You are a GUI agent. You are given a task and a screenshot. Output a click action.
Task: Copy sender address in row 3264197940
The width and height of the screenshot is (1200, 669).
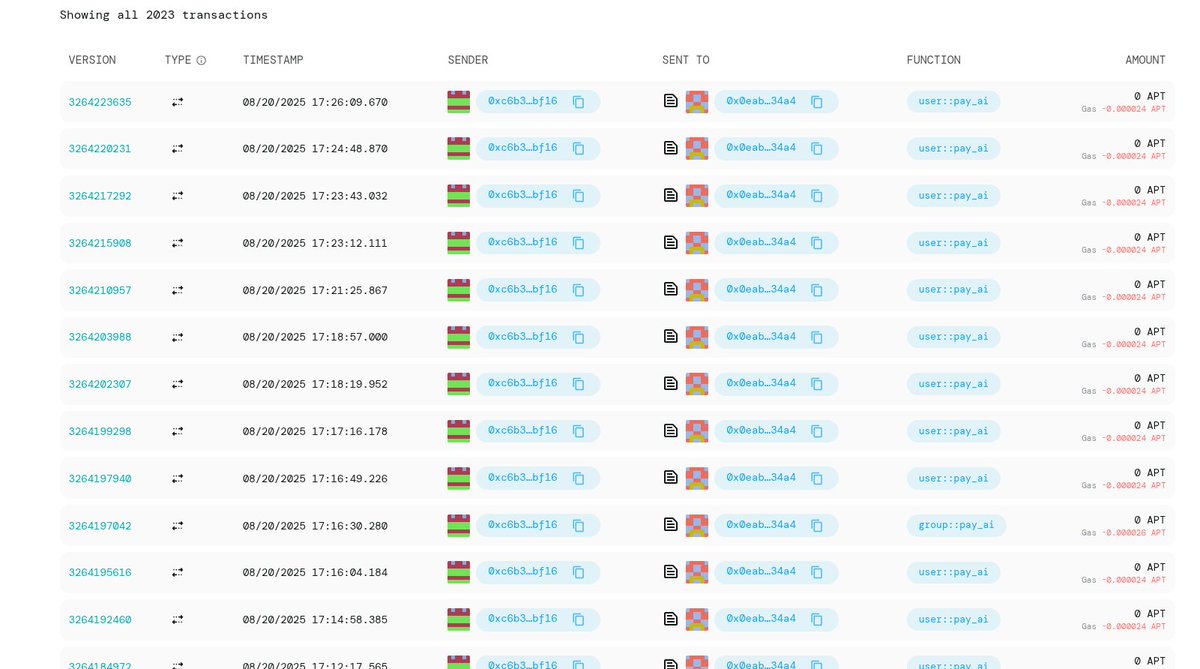(x=578, y=478)
